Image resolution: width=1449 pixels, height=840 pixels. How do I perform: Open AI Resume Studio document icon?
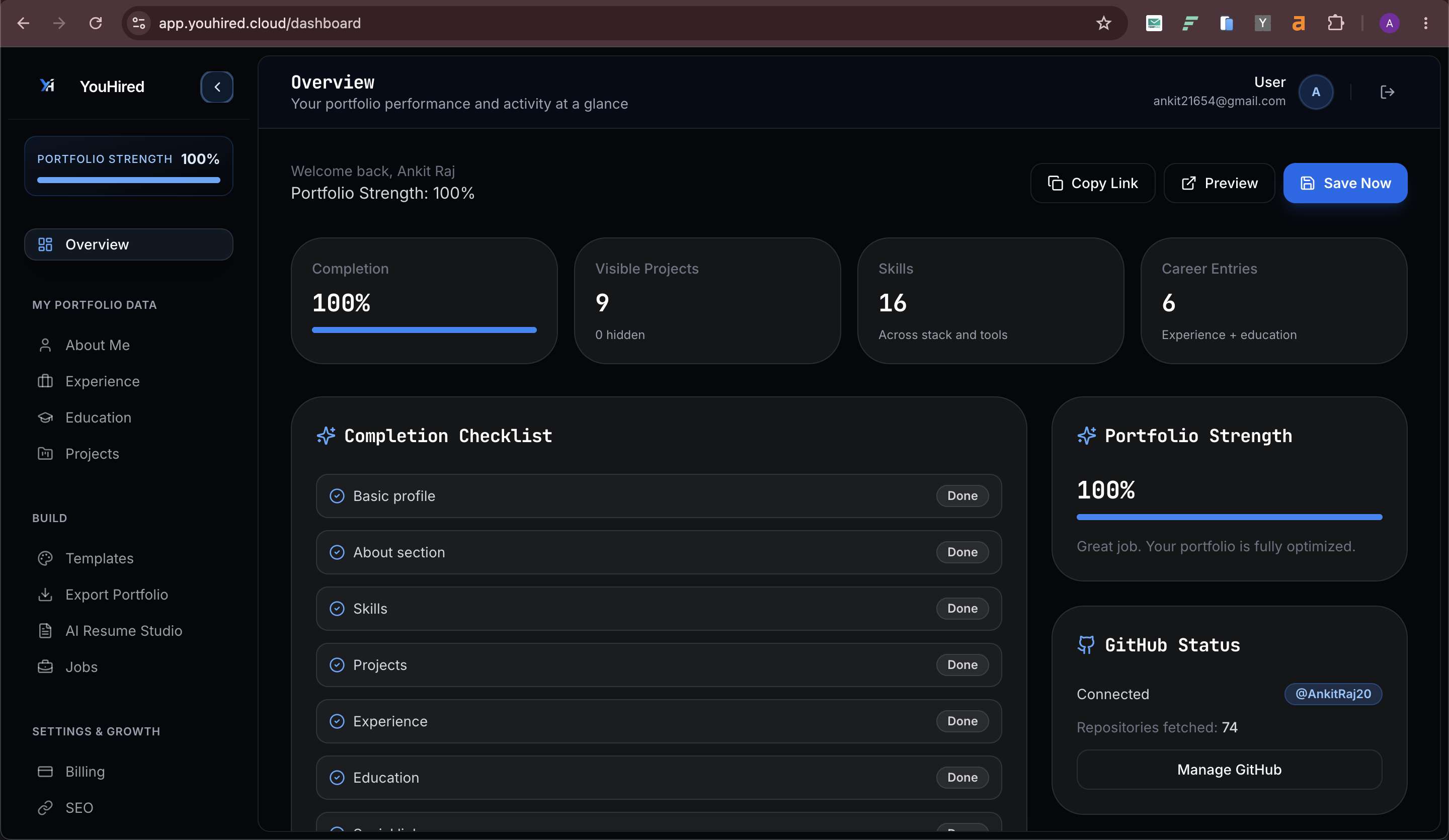pyautogui.click(x=45, y=631)
